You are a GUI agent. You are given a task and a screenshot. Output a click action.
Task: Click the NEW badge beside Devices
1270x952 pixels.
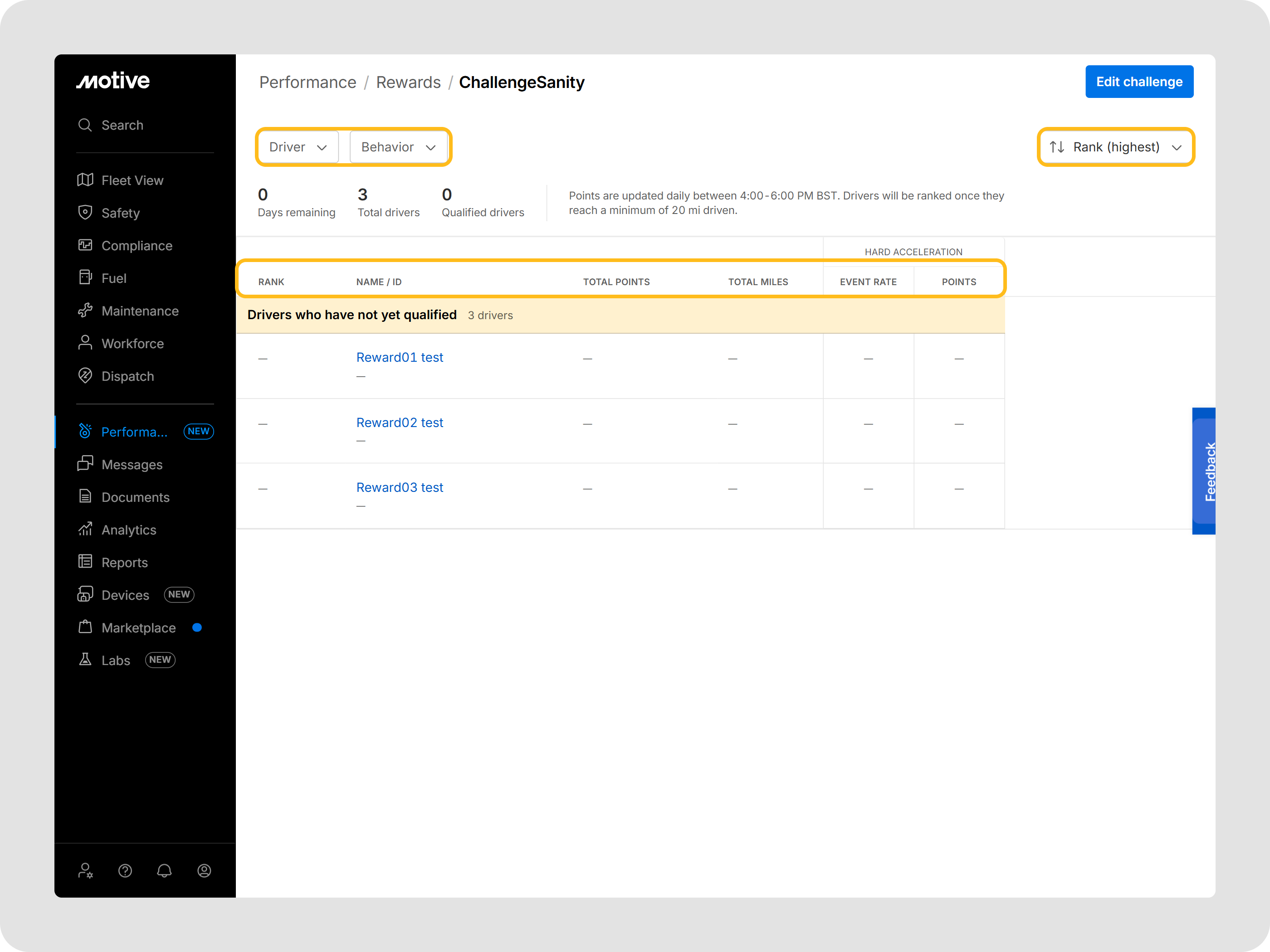point(179,594)
